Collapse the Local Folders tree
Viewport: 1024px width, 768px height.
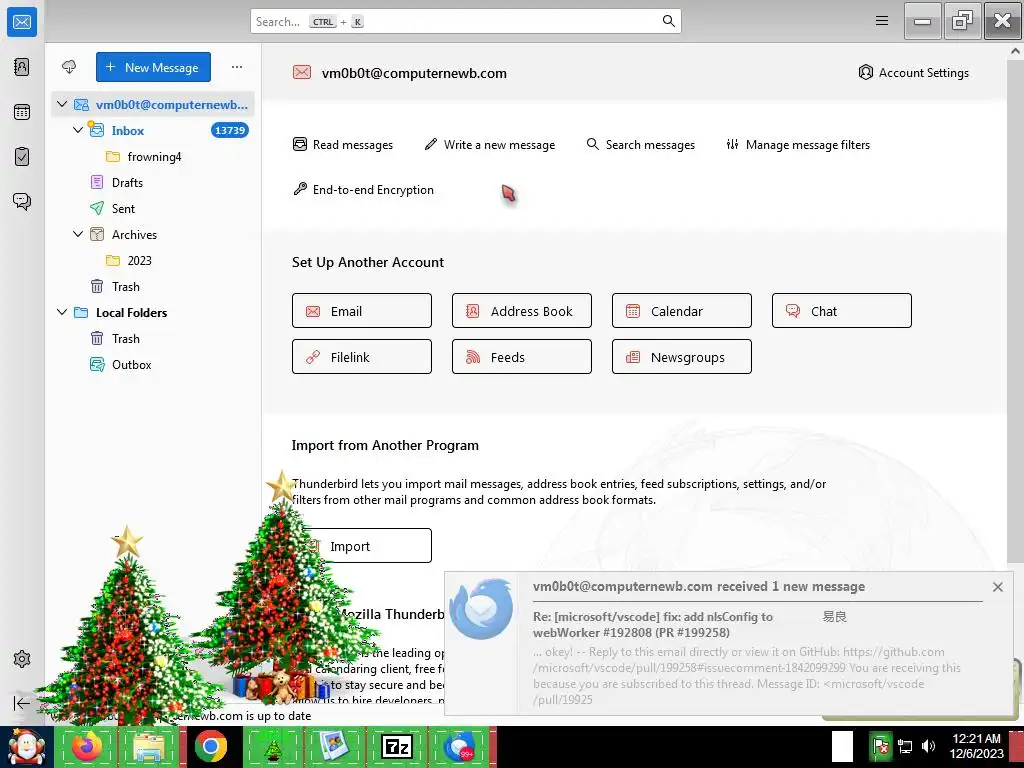tap(62, 312)
